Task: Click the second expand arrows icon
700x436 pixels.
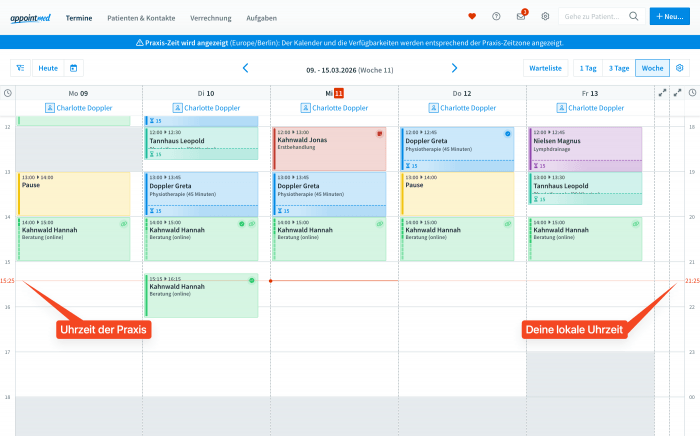Action: [677, 93]
